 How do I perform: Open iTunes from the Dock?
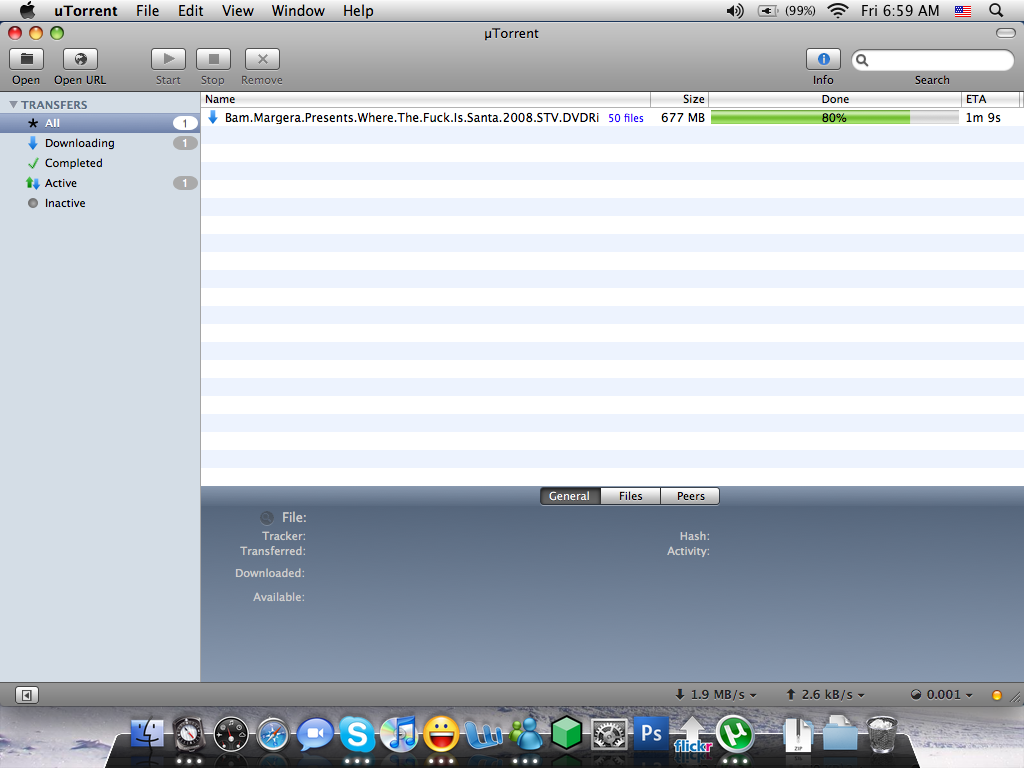(x=398, y=735)
